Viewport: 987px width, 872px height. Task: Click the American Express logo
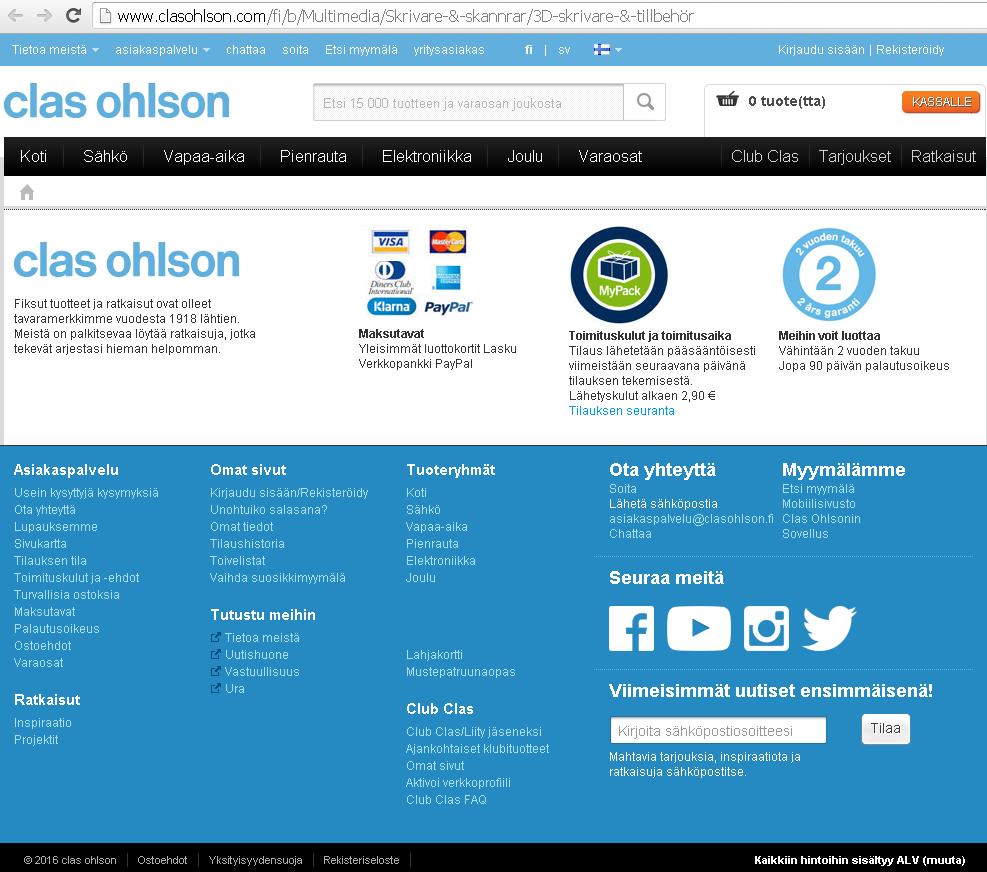pos(448,277)
